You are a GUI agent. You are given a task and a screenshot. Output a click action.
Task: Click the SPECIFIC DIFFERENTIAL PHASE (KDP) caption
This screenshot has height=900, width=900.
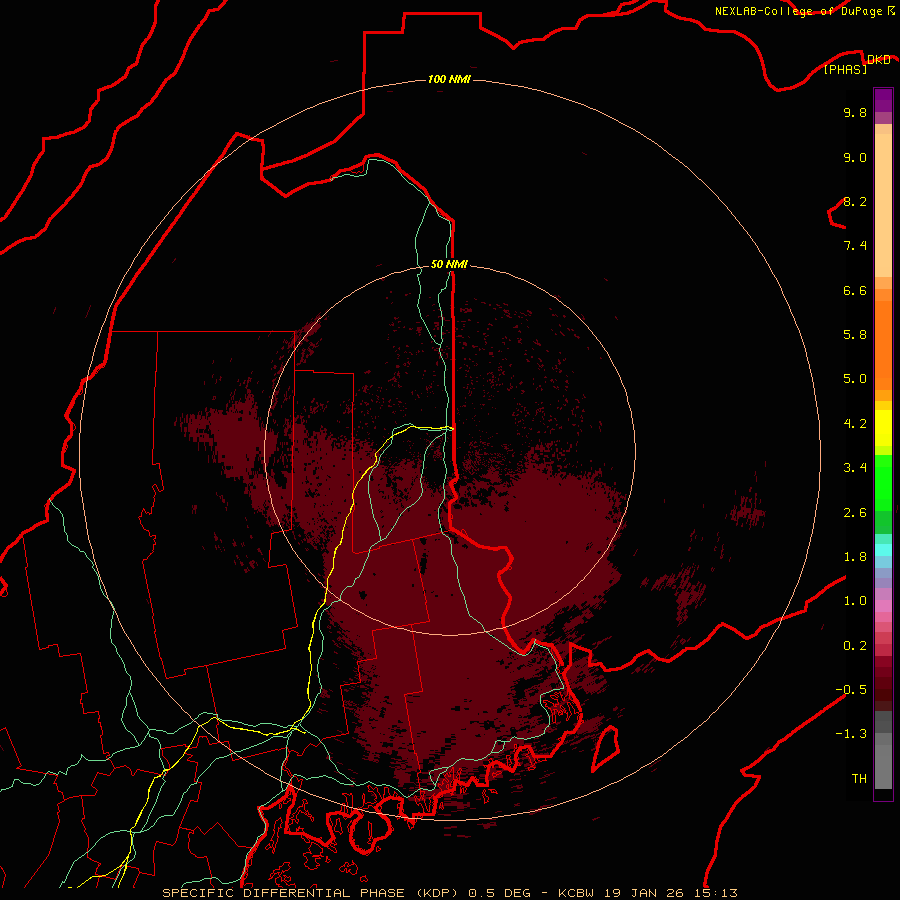(x=313, y=893)
